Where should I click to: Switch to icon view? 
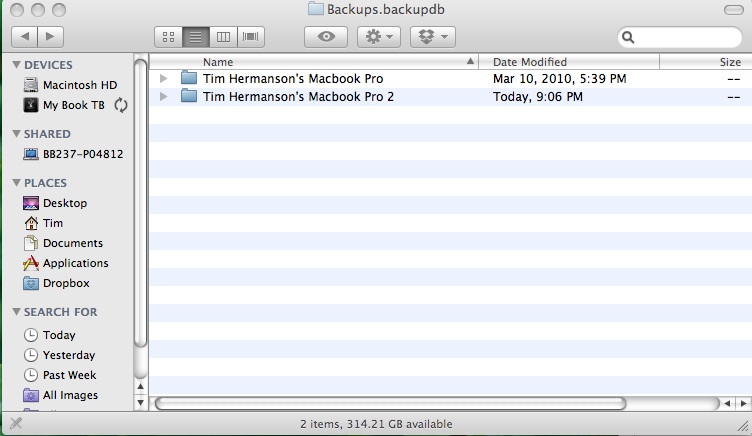tap(168, 37)
